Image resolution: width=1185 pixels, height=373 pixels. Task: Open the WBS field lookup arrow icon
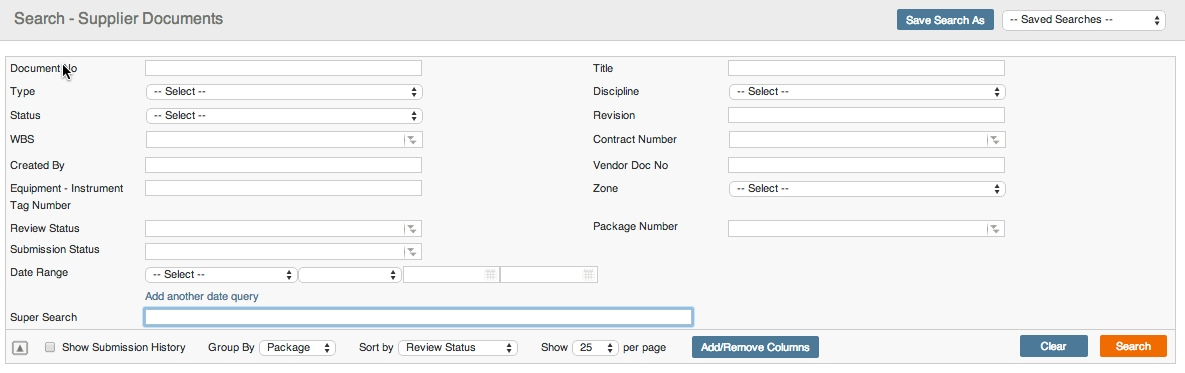412,140
